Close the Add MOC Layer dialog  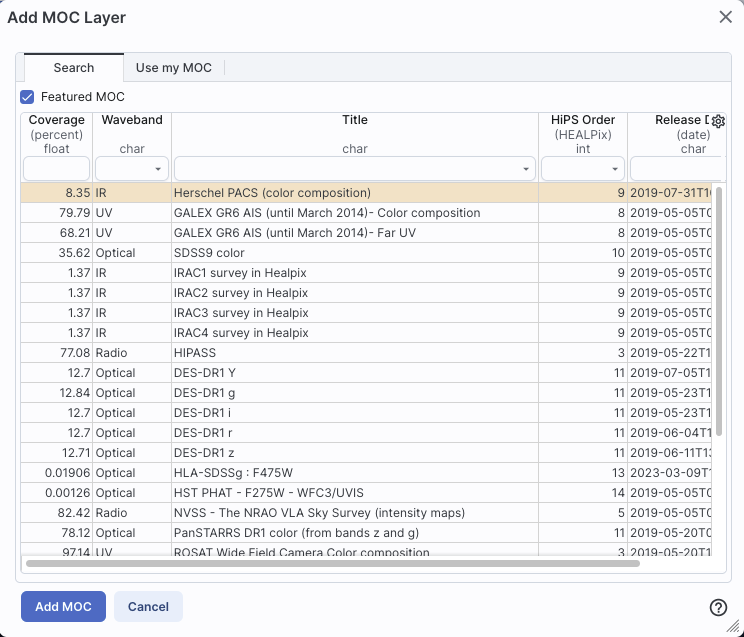[x=725, y=17]
